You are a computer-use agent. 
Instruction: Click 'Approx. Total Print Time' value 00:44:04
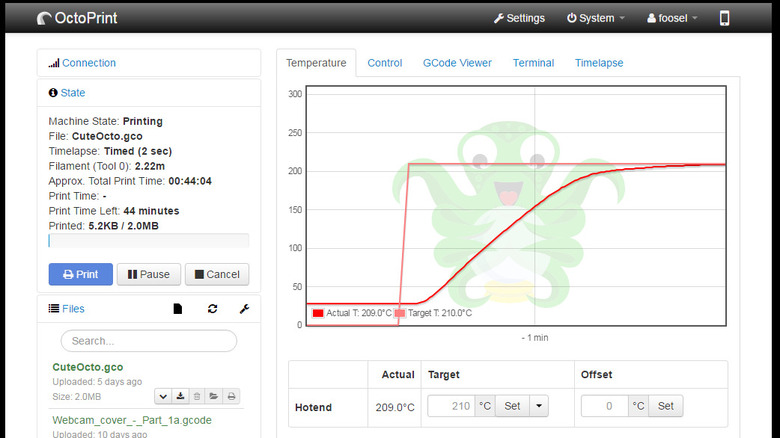[x=190, y=181]
